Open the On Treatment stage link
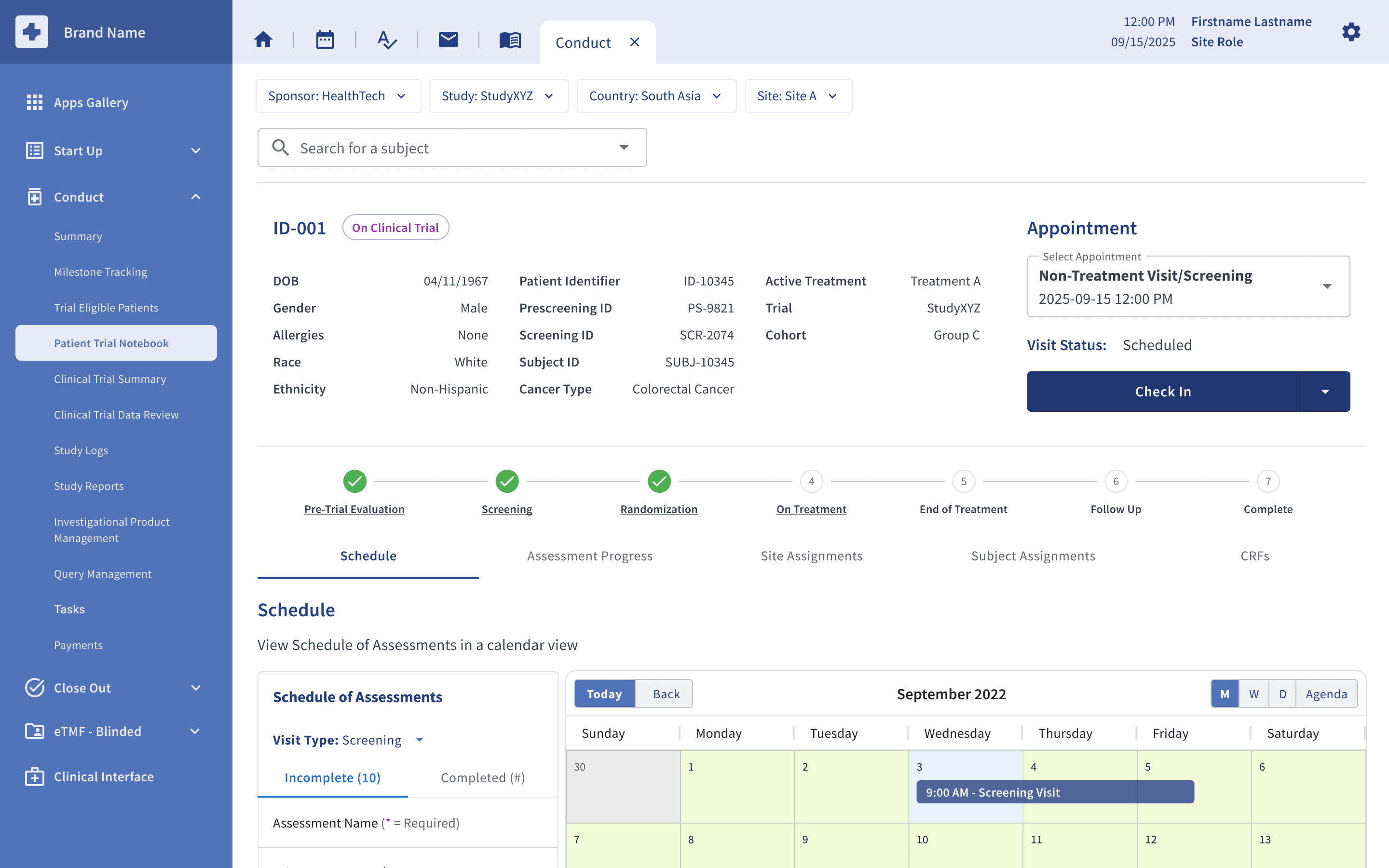 (811, 509)
